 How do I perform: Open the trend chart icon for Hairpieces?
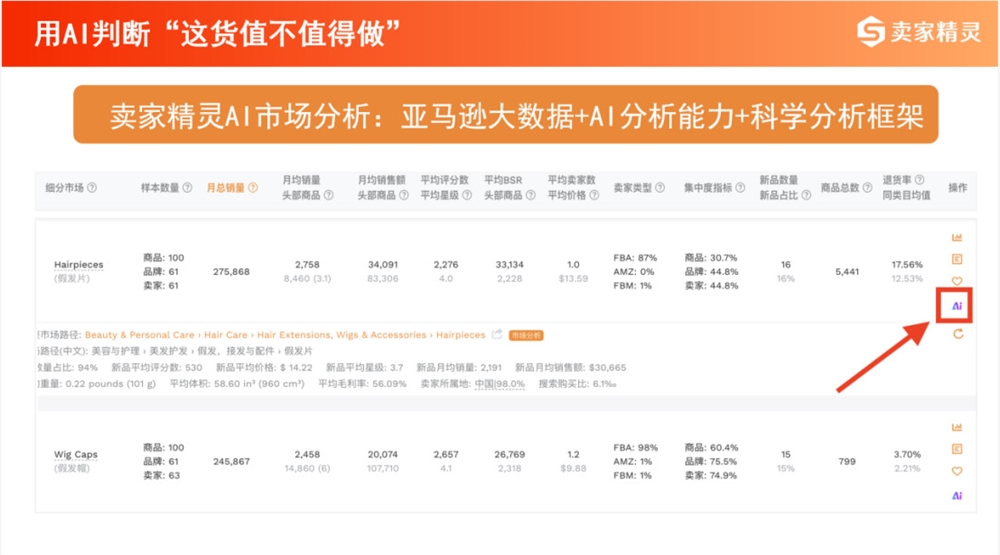[x=957, y=237]
